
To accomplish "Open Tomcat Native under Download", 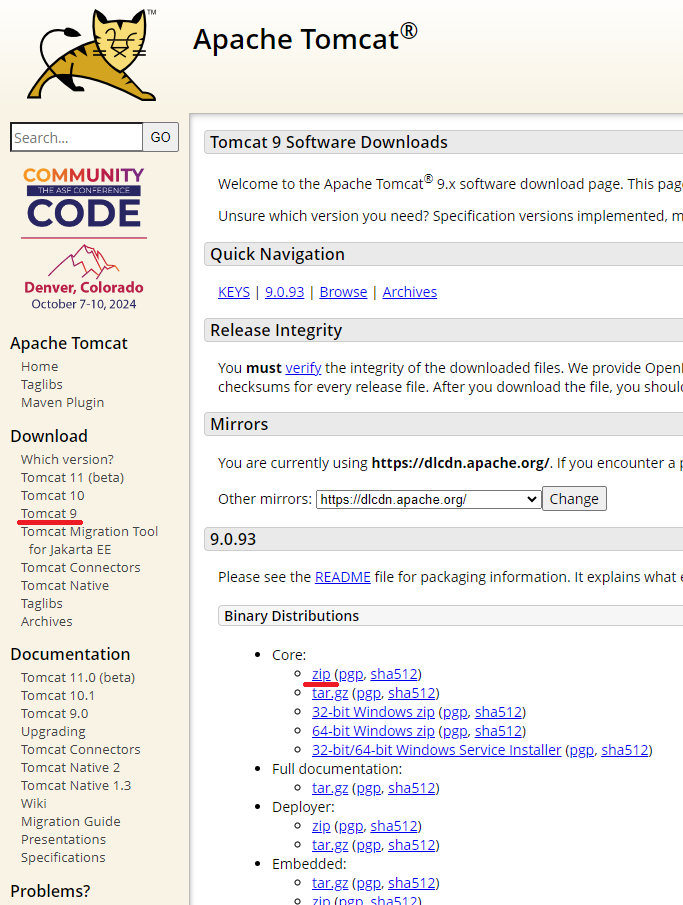I will tap(65, 586).
